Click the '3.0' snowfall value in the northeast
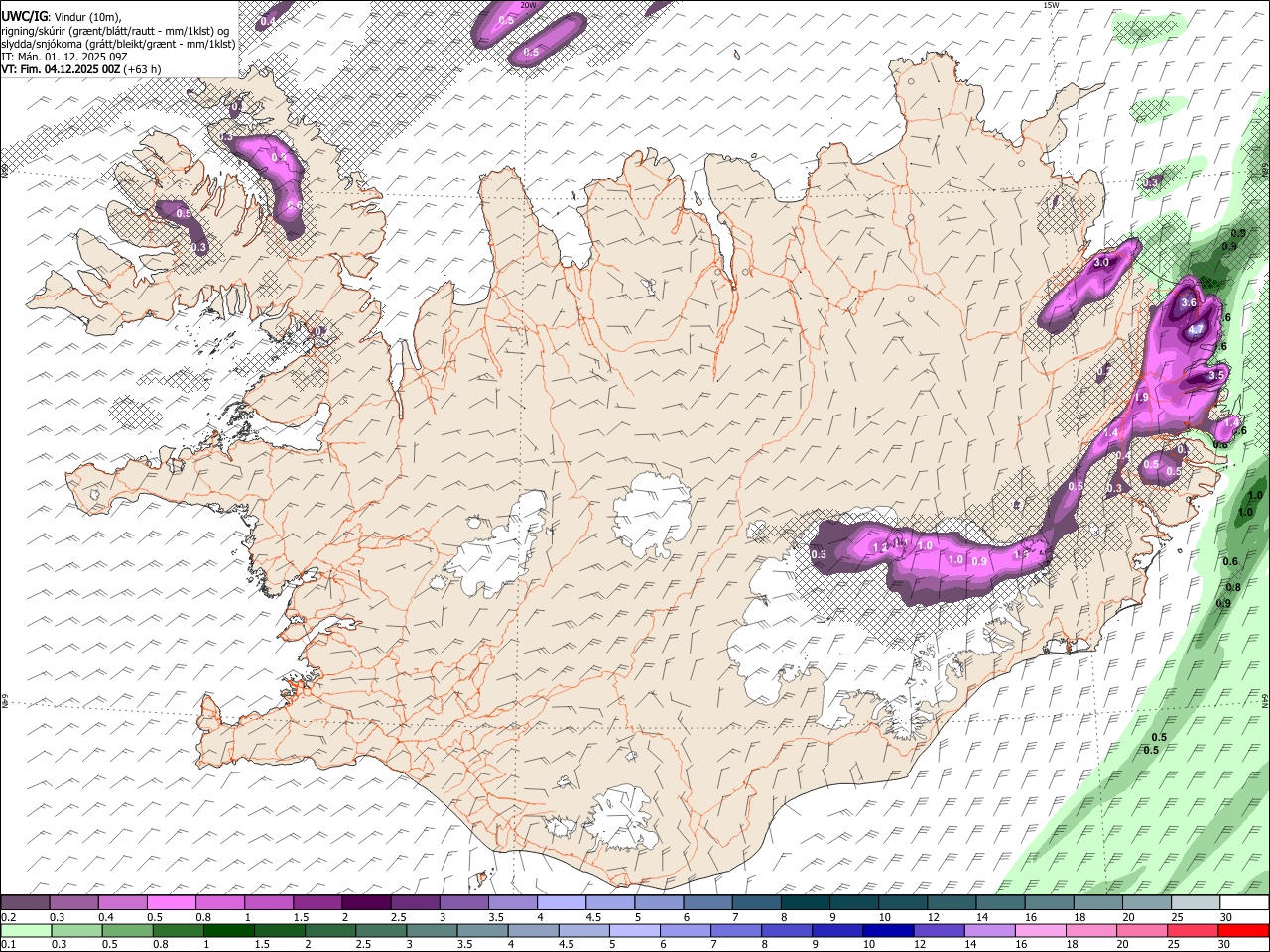The width and height of the screenshot is (1270, 952). [x=1100, y=263]
